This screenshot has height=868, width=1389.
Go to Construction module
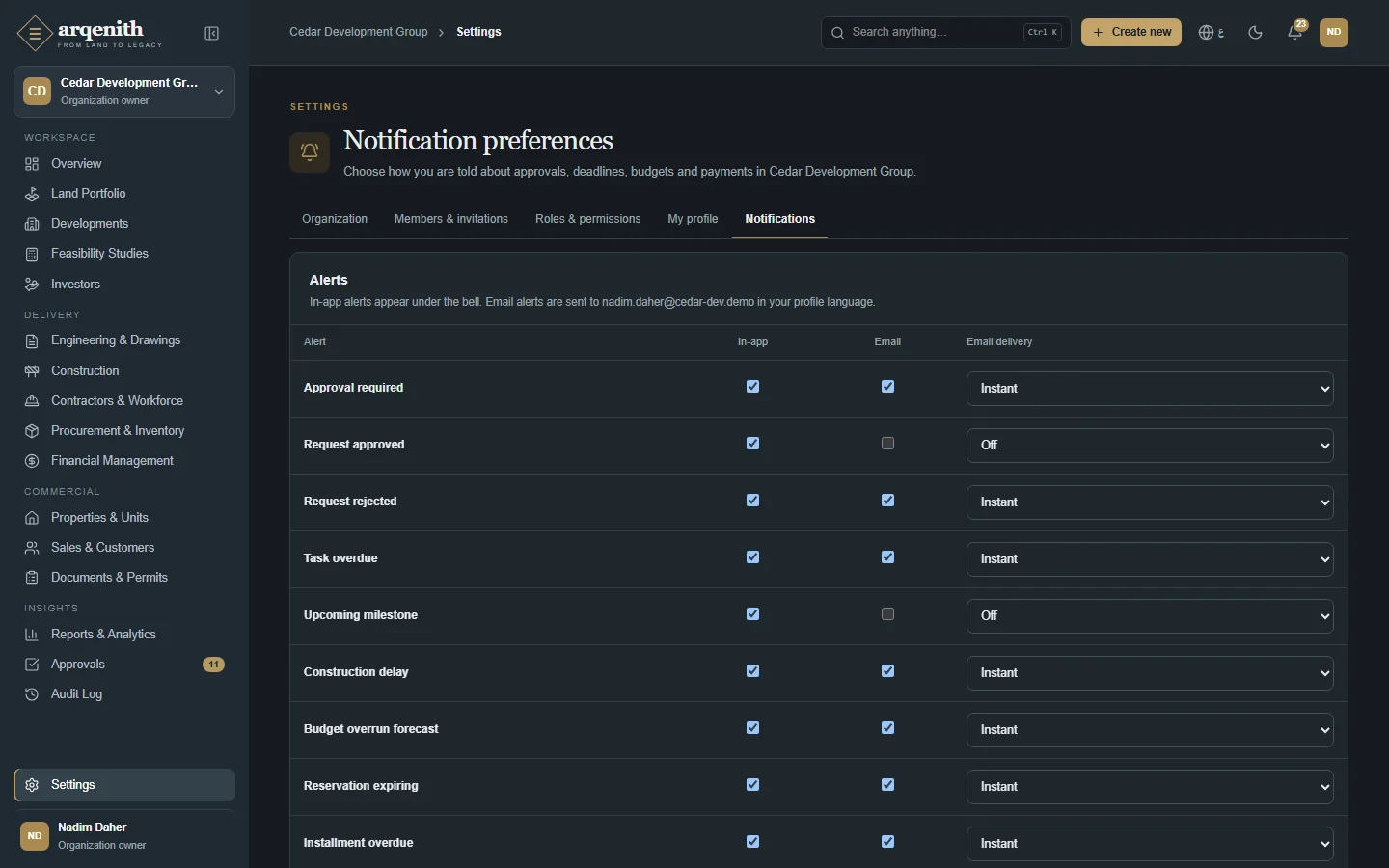(124, 371)
